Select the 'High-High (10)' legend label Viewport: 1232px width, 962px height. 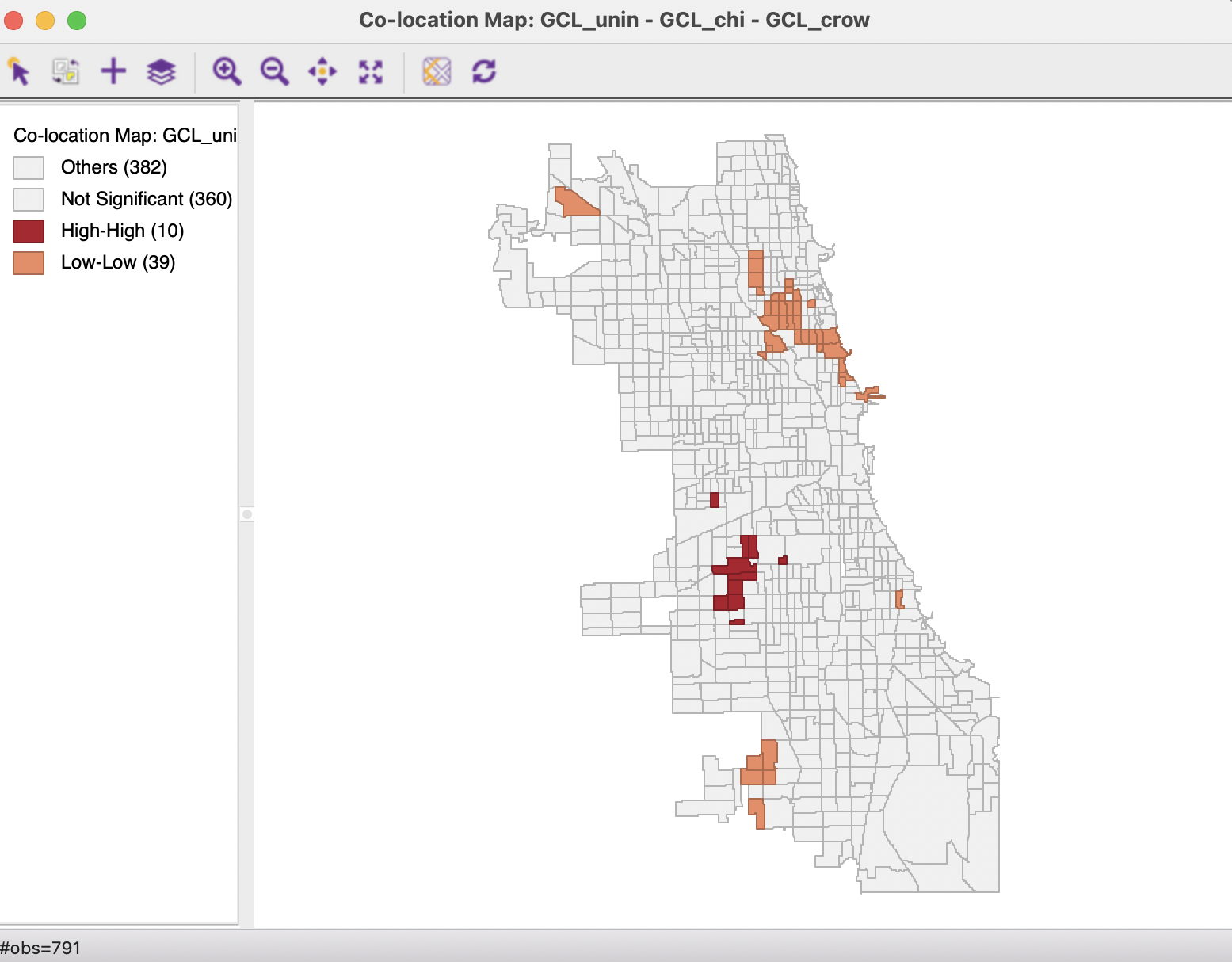123,231
